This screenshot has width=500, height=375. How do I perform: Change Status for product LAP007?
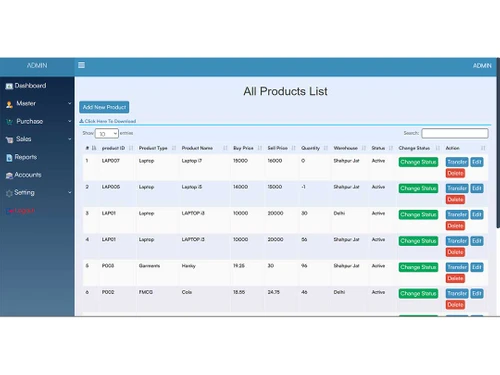418,162
